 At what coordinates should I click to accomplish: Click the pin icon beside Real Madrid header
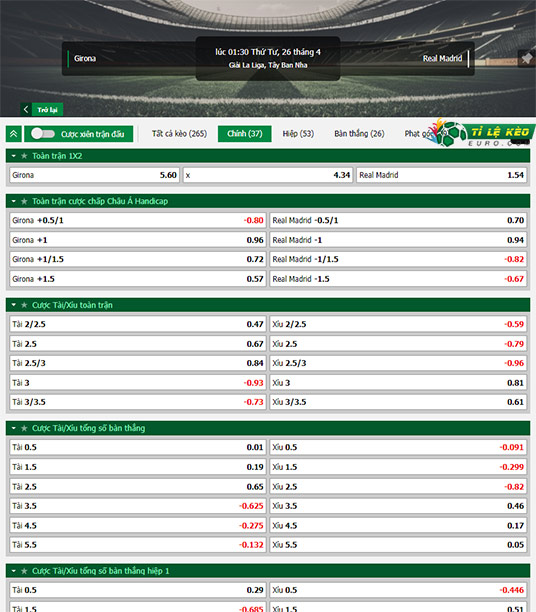point(527,59)
